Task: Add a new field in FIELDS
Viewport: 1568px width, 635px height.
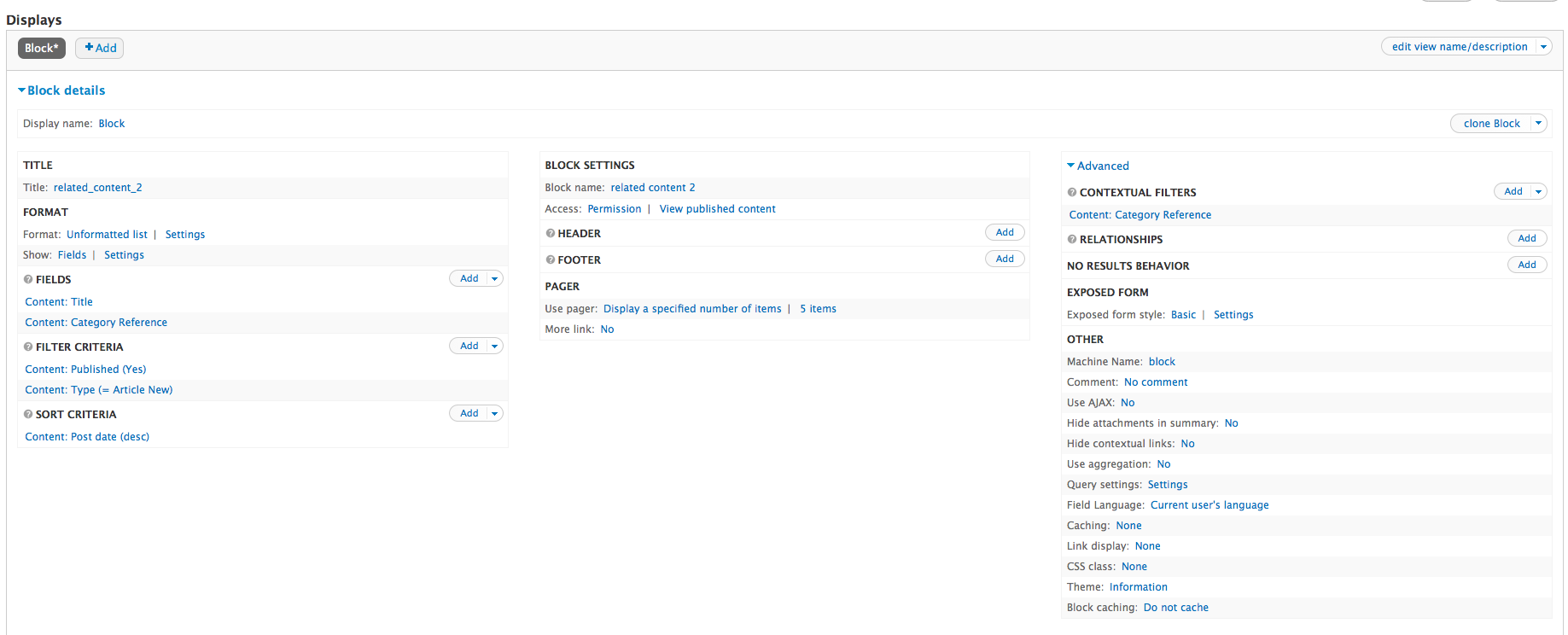Action: [469, 278]
